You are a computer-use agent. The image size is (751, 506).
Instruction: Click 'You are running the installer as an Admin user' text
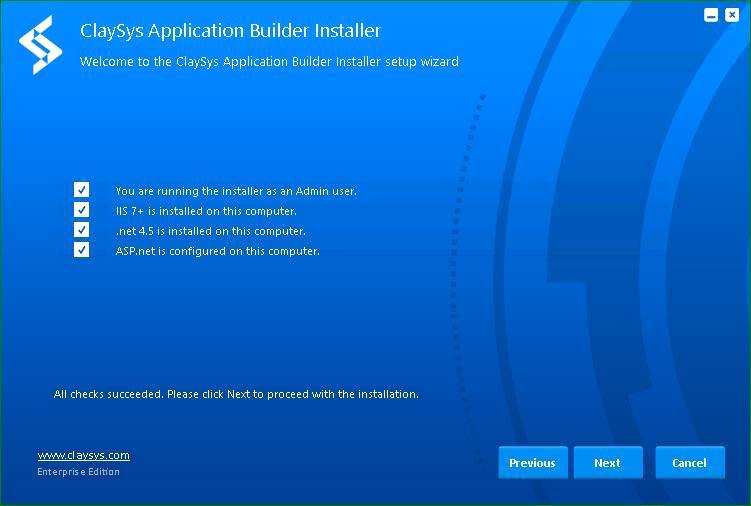point(236,191)
